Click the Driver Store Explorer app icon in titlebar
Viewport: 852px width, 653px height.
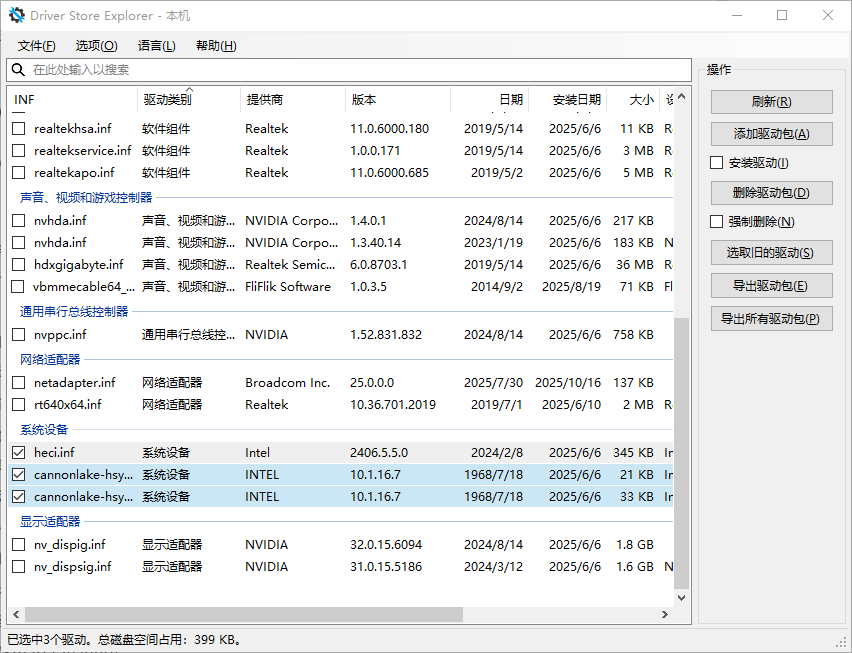tap(14, 15)
